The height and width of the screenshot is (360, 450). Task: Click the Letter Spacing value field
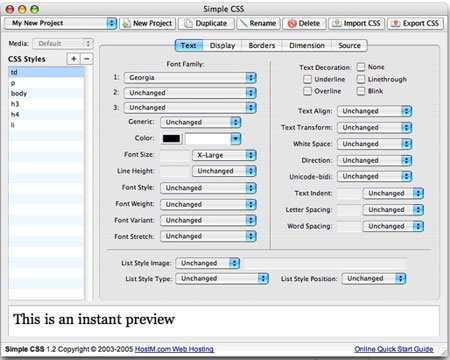coord(349,210)
